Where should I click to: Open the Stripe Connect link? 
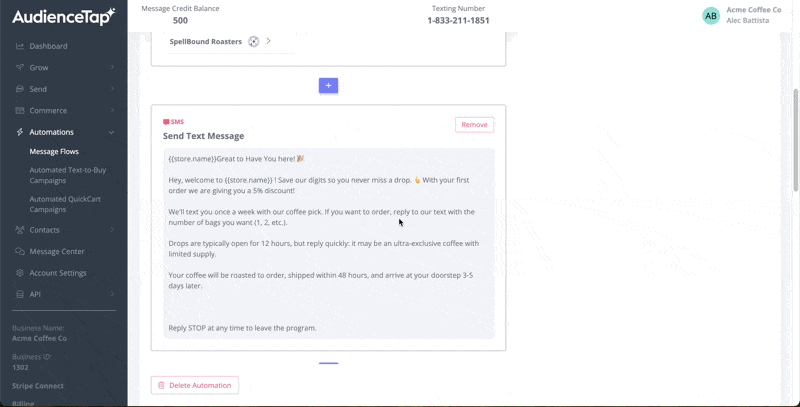(38, 386)
